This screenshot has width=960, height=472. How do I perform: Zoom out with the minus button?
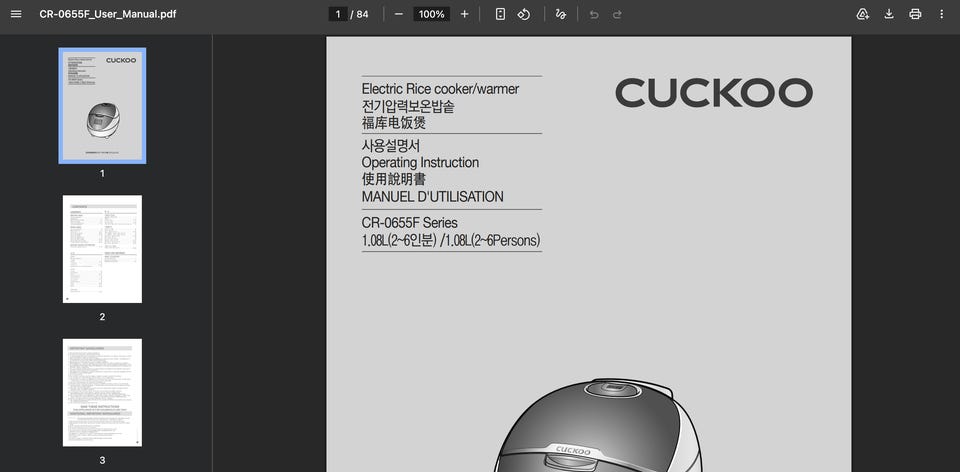tap(399, 14)
